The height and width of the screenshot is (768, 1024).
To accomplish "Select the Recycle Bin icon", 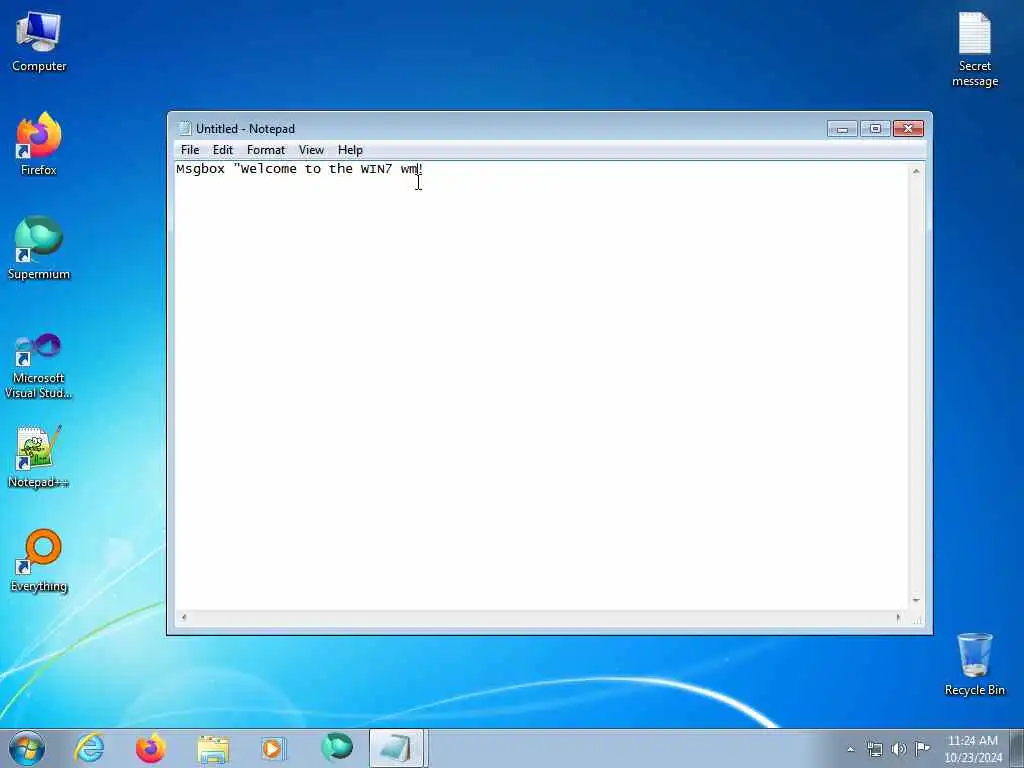I will coord(974,664).
